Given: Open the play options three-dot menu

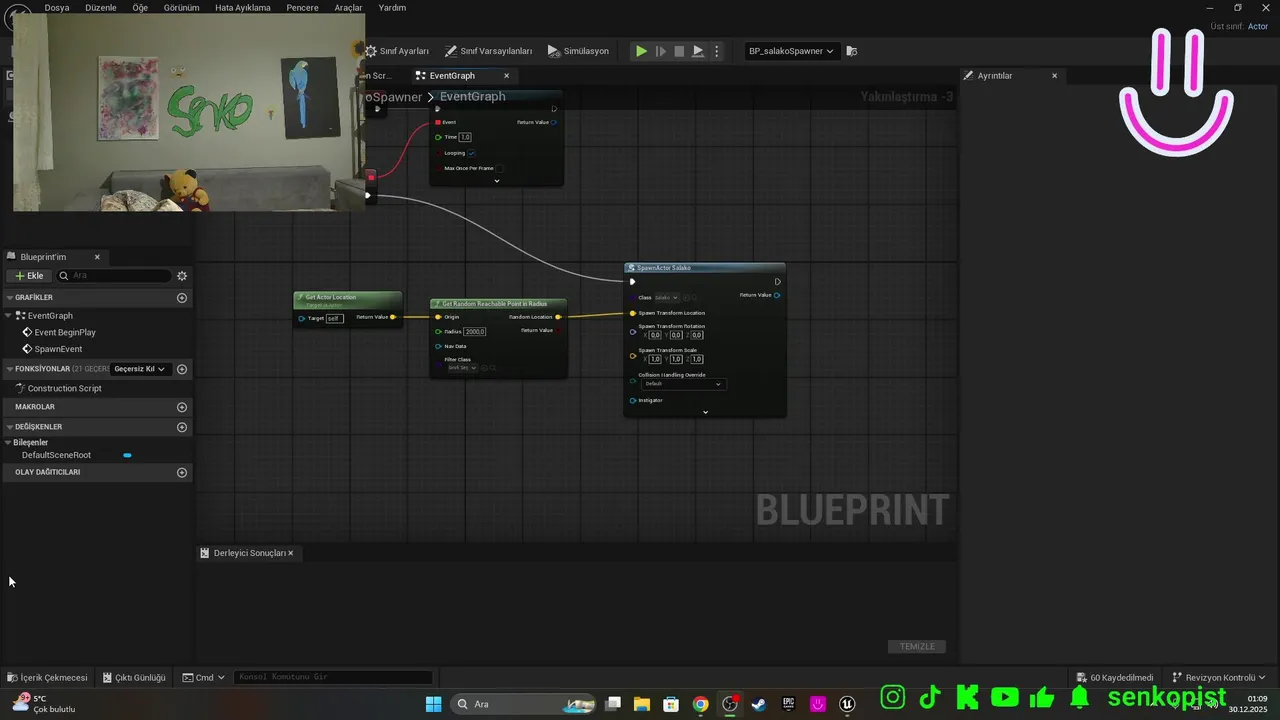Looking at the screenshot, I should pos(716,51).
